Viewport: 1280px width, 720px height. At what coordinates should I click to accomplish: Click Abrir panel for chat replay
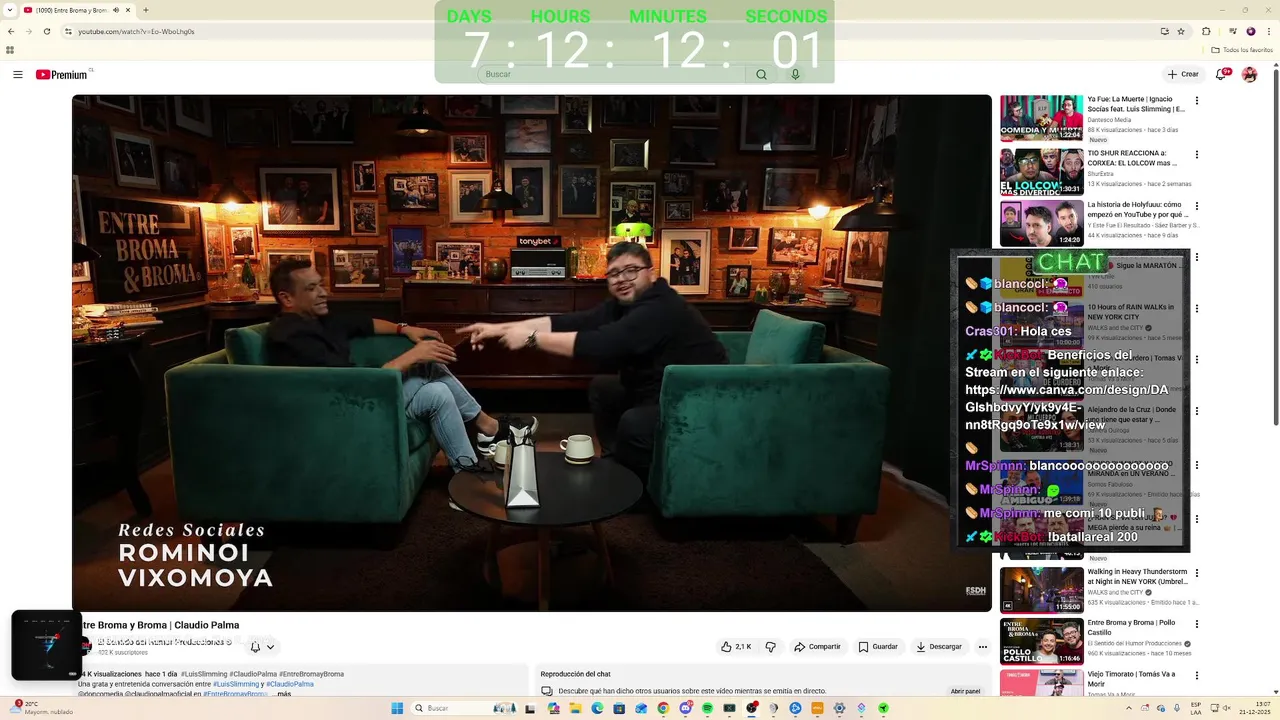click(x=965, y=691)
